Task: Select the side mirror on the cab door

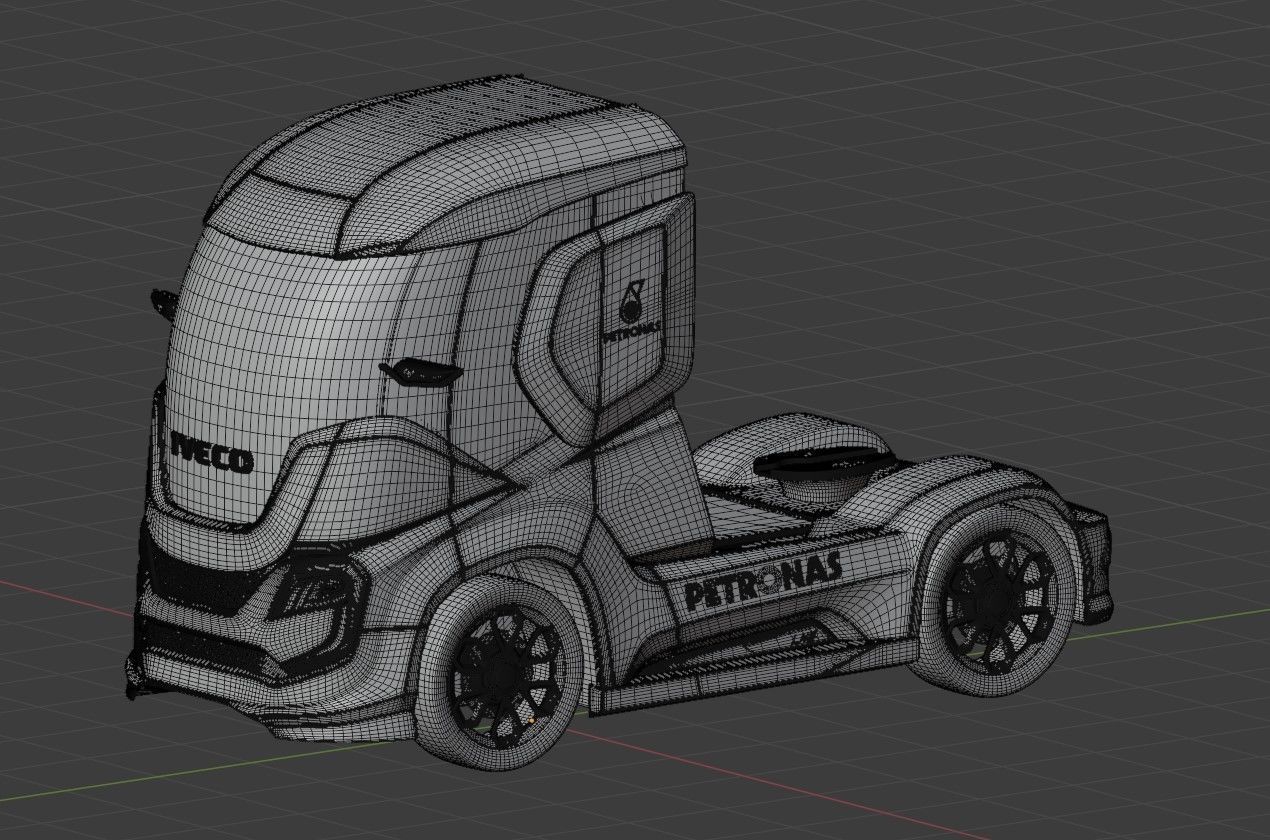Action: (420, 371)
